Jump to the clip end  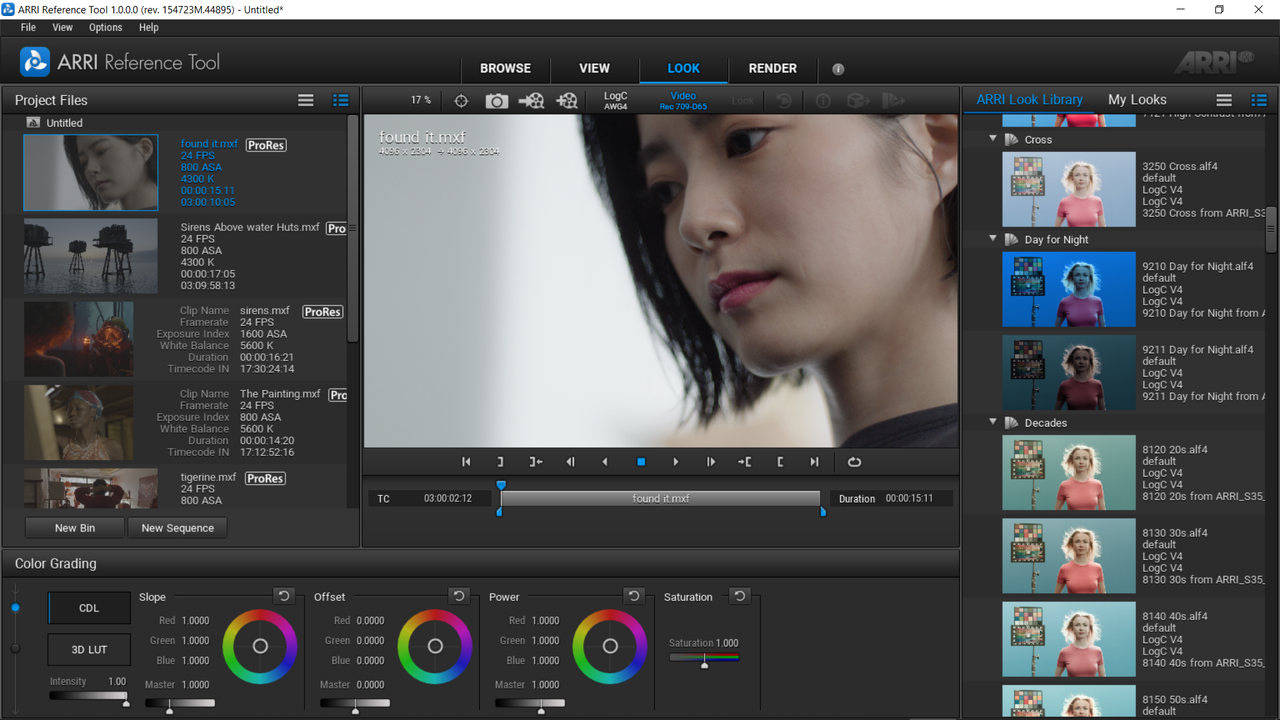pyautogui.click(x=815, y=462)
